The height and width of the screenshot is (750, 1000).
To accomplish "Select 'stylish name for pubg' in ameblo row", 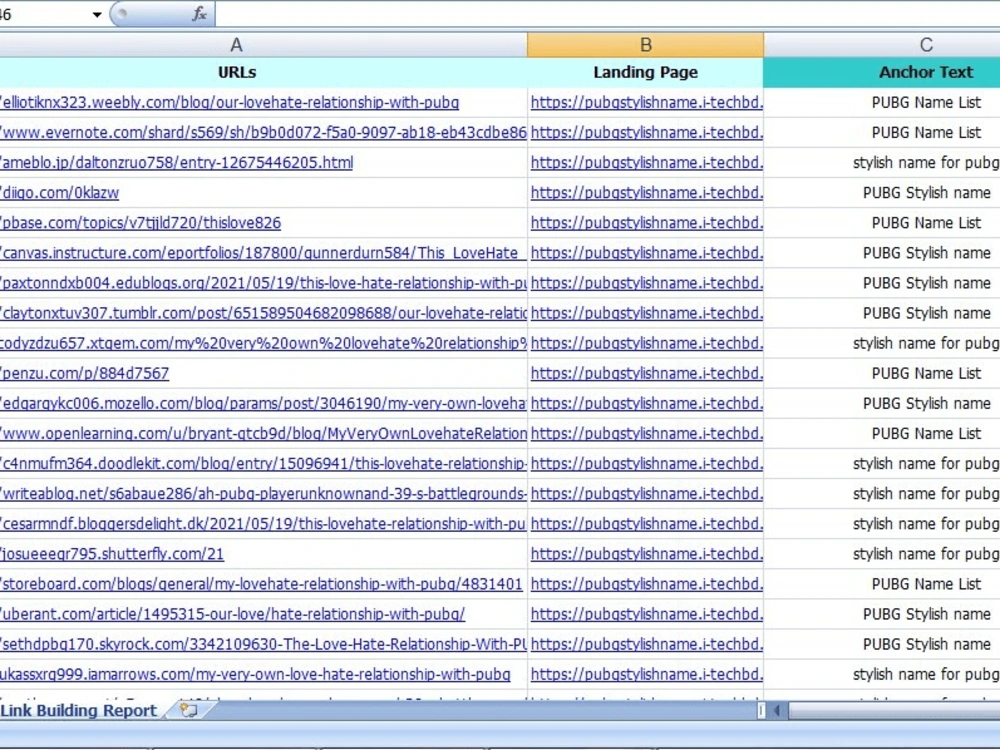I will pos(926,163).
